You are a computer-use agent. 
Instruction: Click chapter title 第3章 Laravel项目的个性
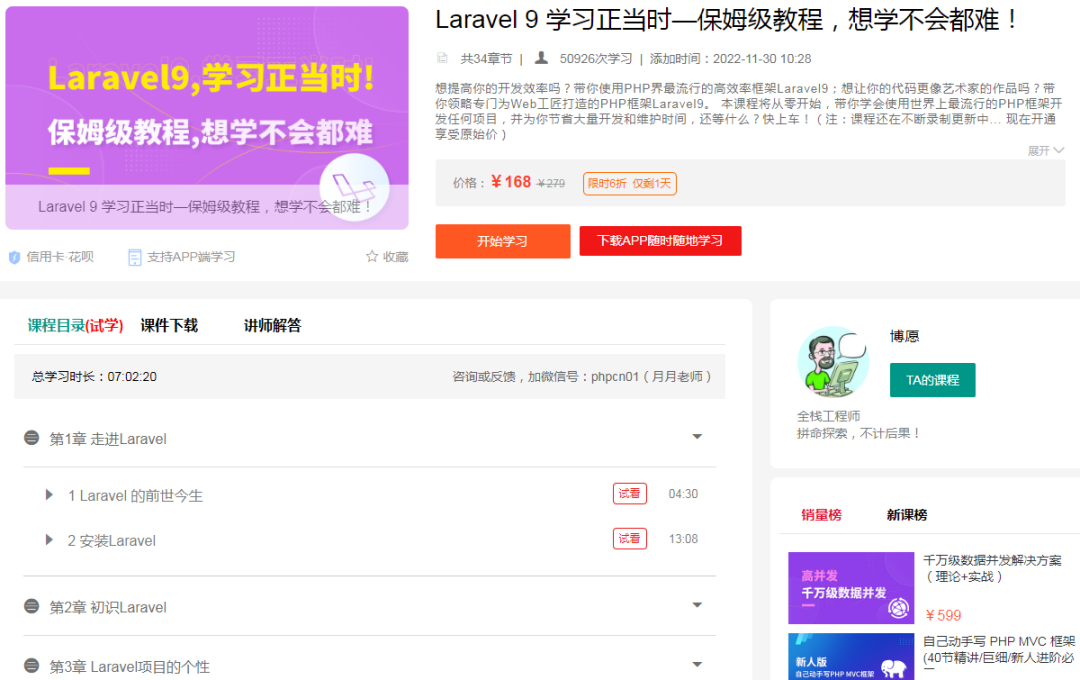tap(129, 666)
